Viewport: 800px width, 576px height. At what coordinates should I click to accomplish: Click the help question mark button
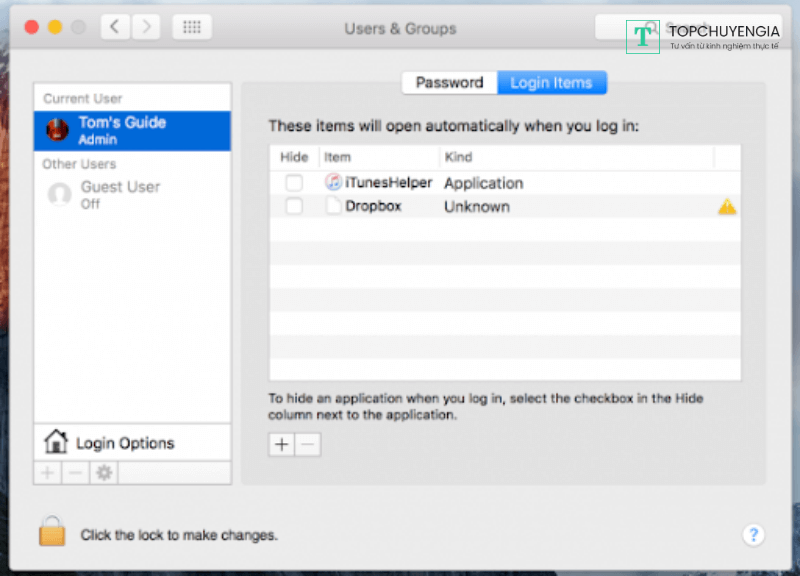pos(754,534)
